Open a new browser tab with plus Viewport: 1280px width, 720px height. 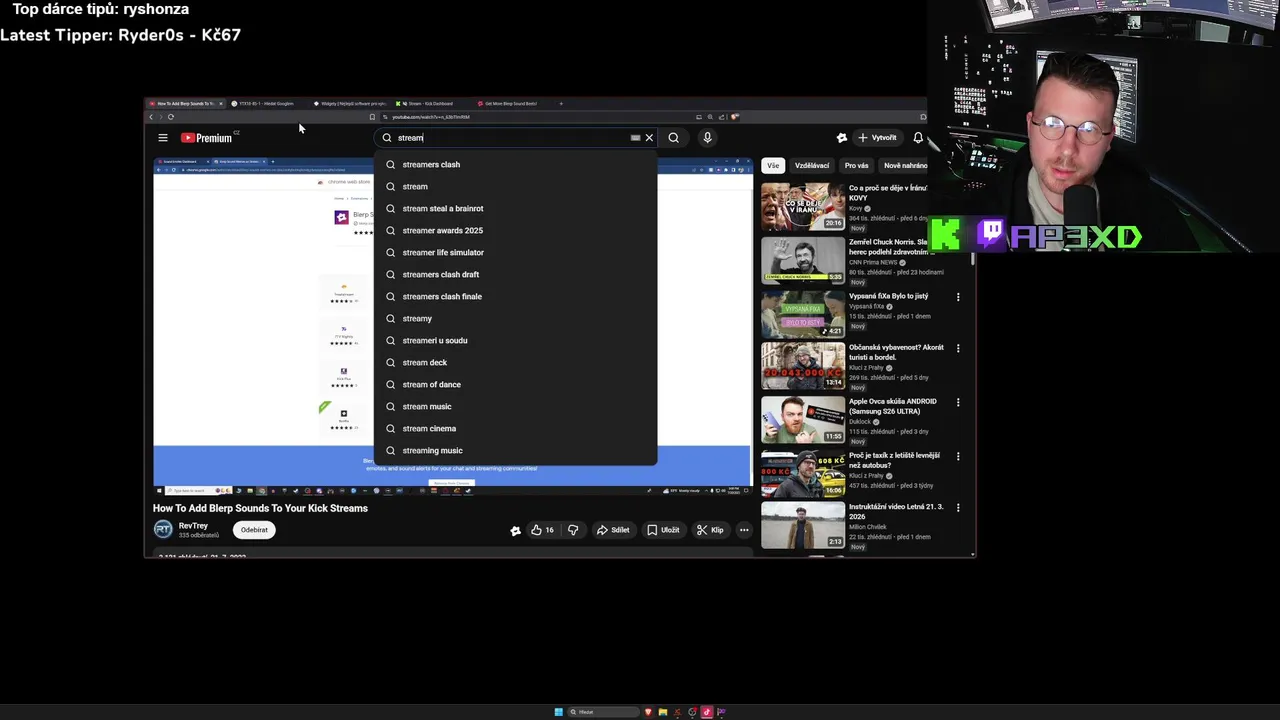point(561,103)
